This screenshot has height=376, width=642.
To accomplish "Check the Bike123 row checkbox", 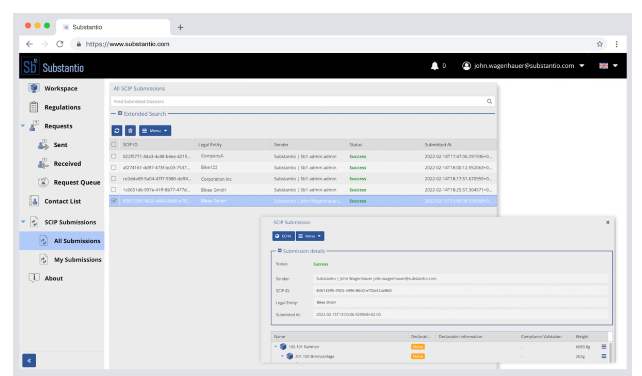I will (x=114, y=168).
